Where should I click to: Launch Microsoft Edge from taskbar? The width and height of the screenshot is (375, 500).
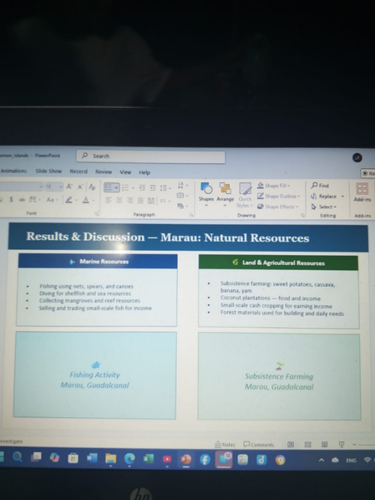click(129, 459)
